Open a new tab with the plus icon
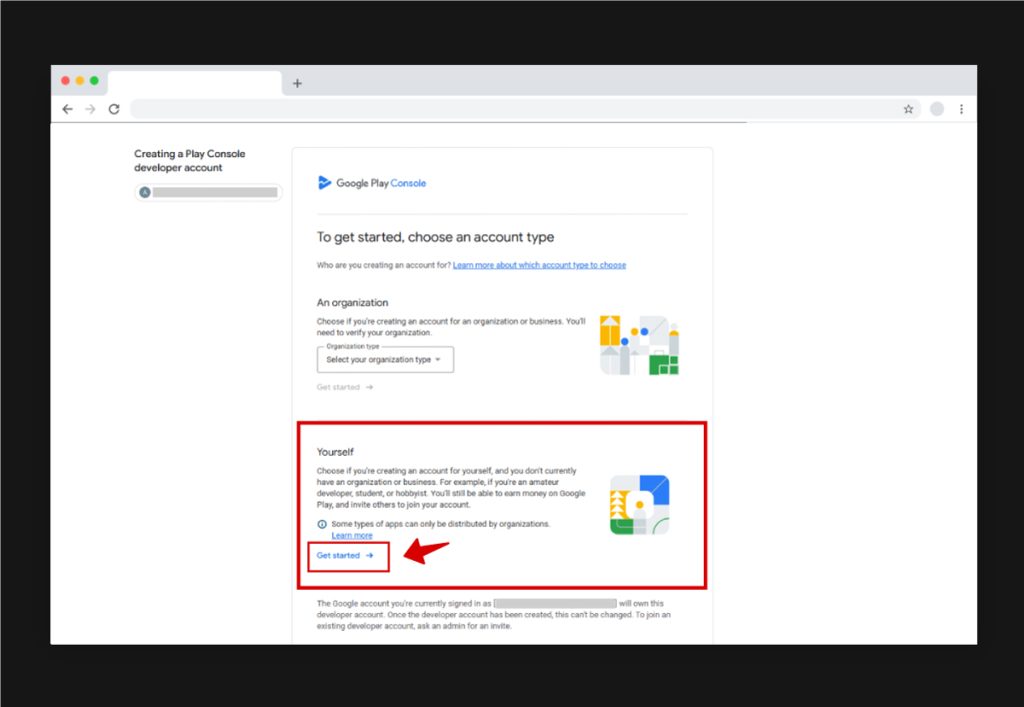 [x=297, y=84]
